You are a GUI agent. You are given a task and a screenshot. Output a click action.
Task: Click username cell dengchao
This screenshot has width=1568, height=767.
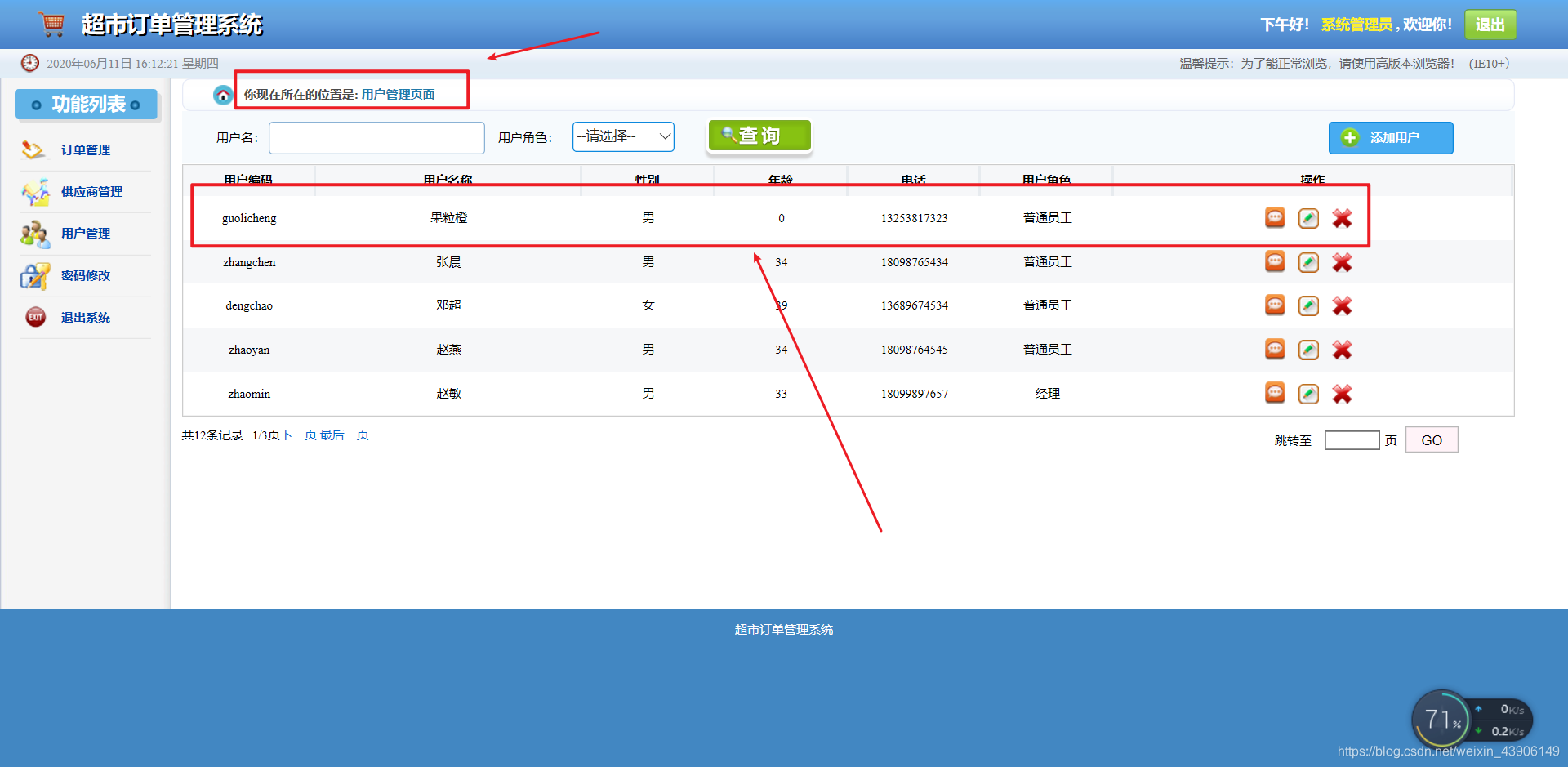pyautogui.click(x=249, y=305)
